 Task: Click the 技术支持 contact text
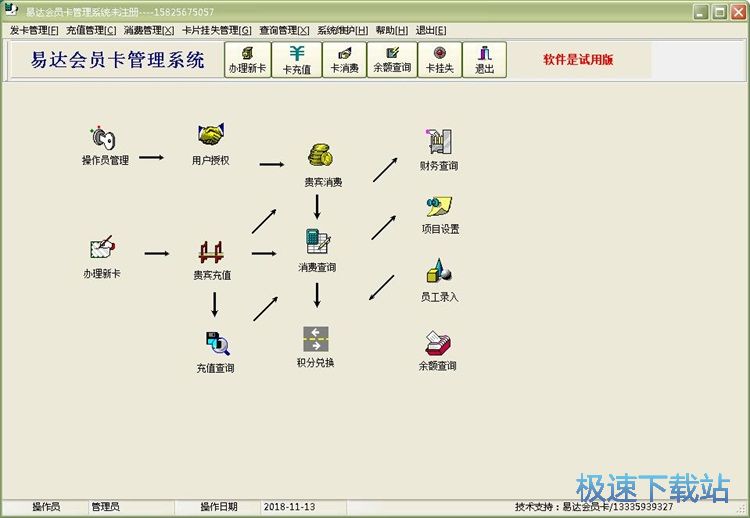[594, 507]
